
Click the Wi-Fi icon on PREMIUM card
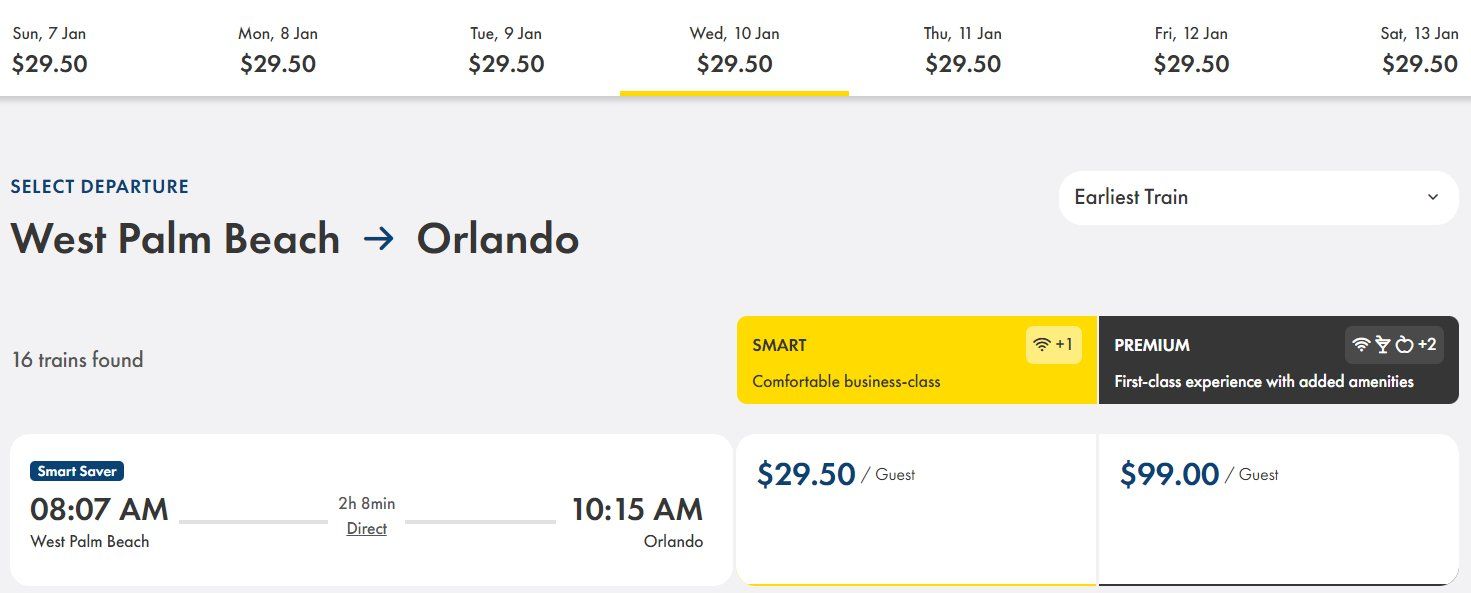click(1361, 345)
